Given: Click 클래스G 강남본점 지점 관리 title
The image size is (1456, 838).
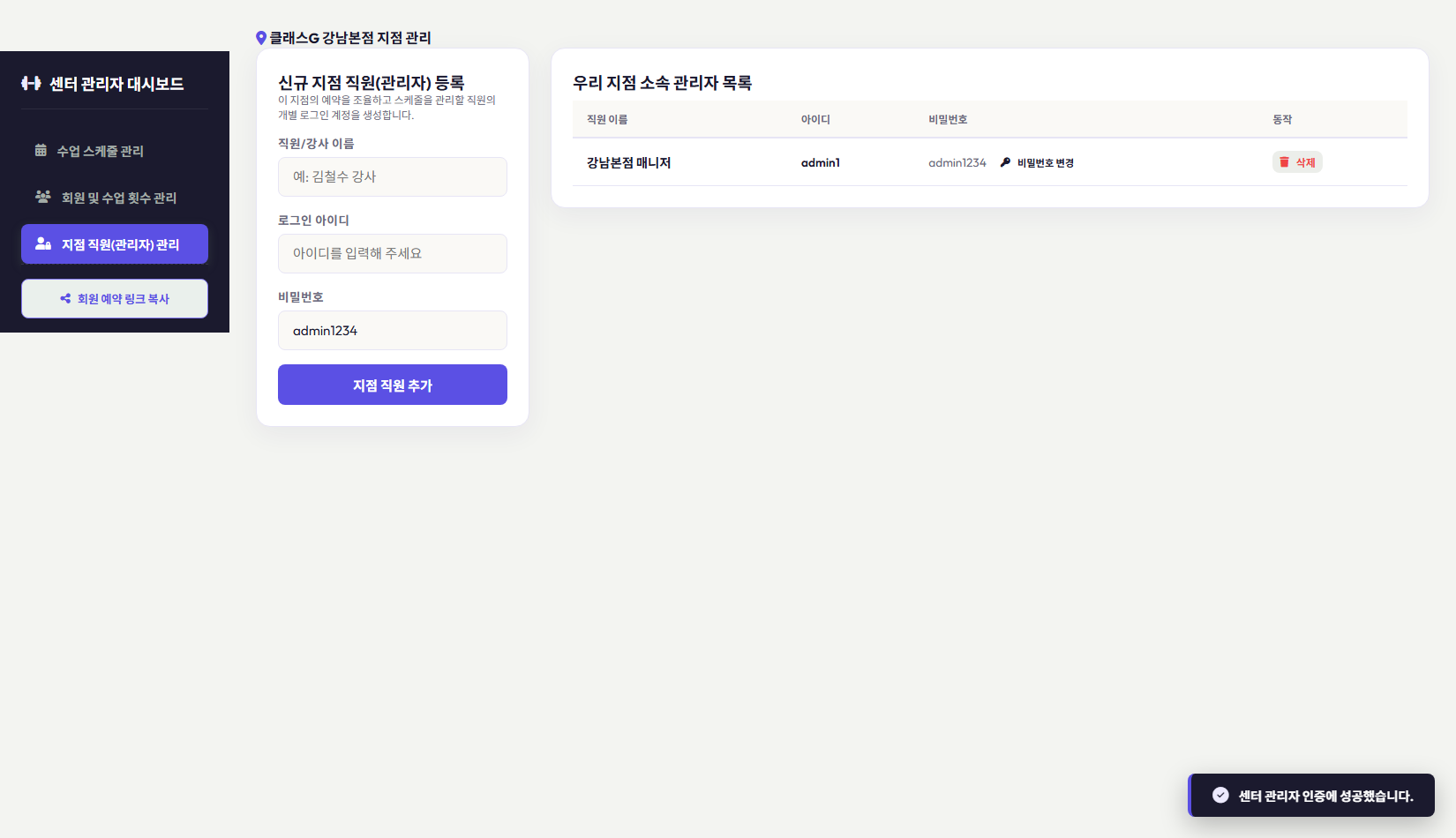Looking at the screenshot, I should (350, 38).
